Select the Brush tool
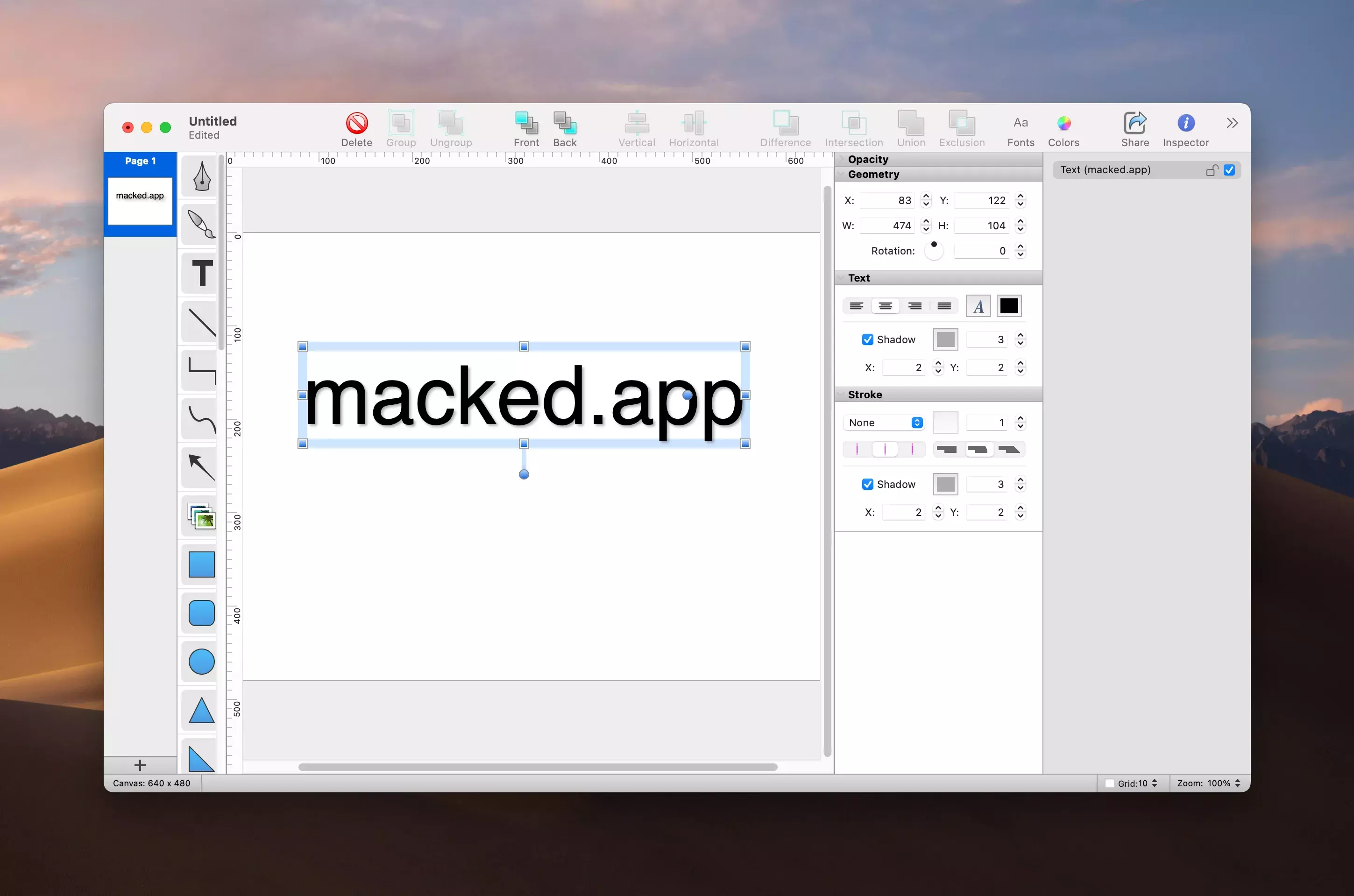Image resolution: width=1354 pixels, height=896 pixels. pos(201,225)
